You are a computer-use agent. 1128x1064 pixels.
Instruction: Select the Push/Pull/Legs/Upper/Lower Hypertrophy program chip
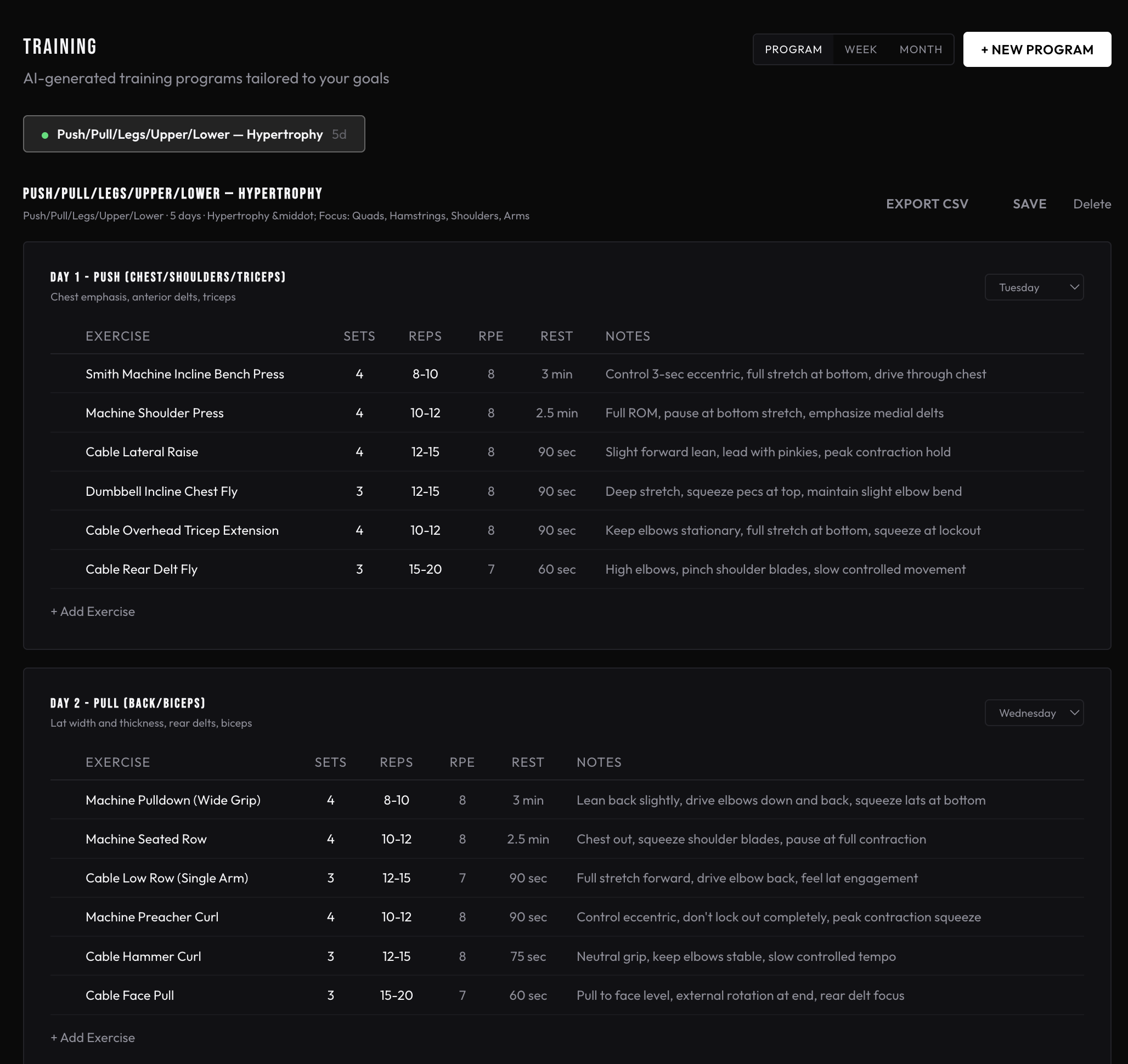[194, 134]
